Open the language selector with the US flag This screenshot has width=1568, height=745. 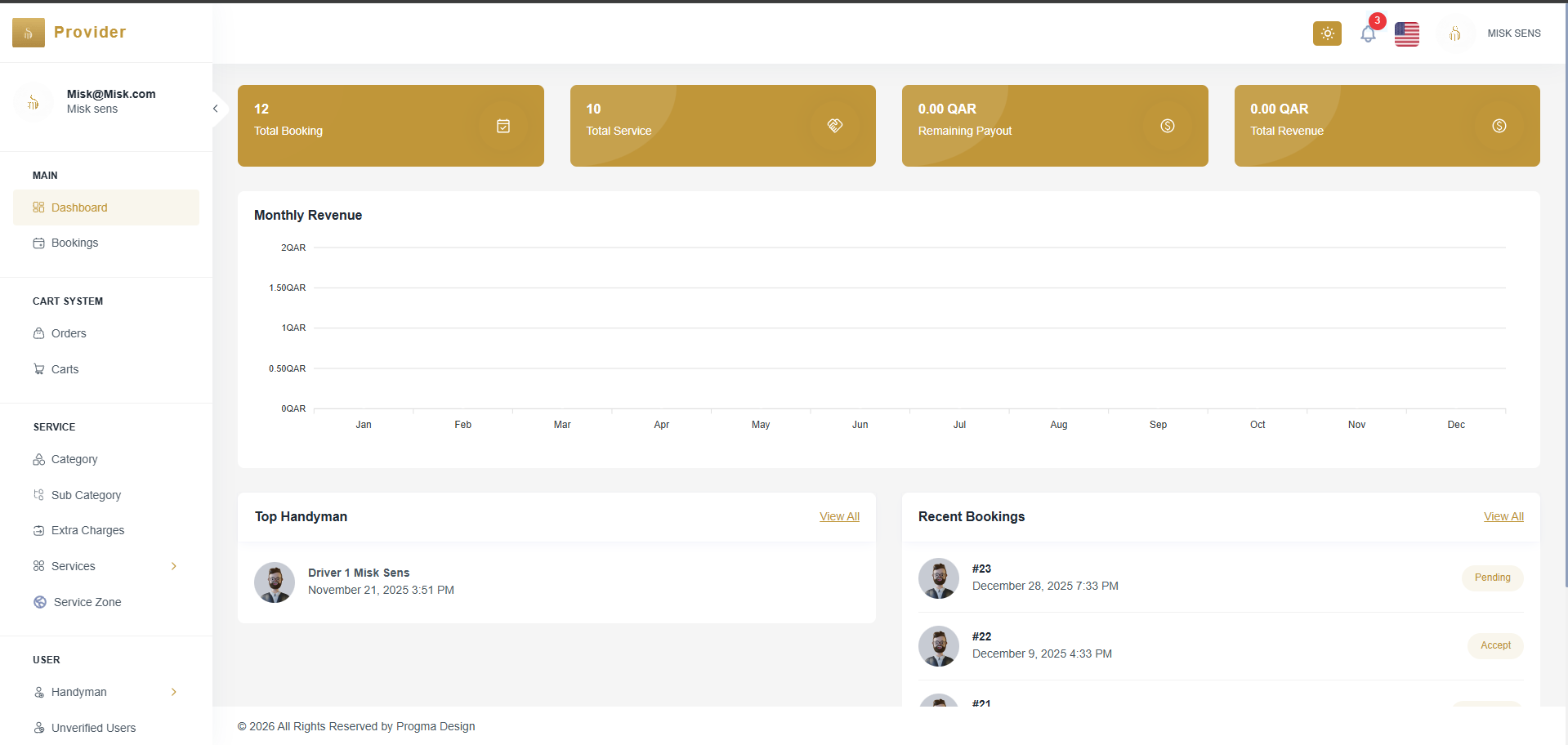click(x=1406, y=33)
